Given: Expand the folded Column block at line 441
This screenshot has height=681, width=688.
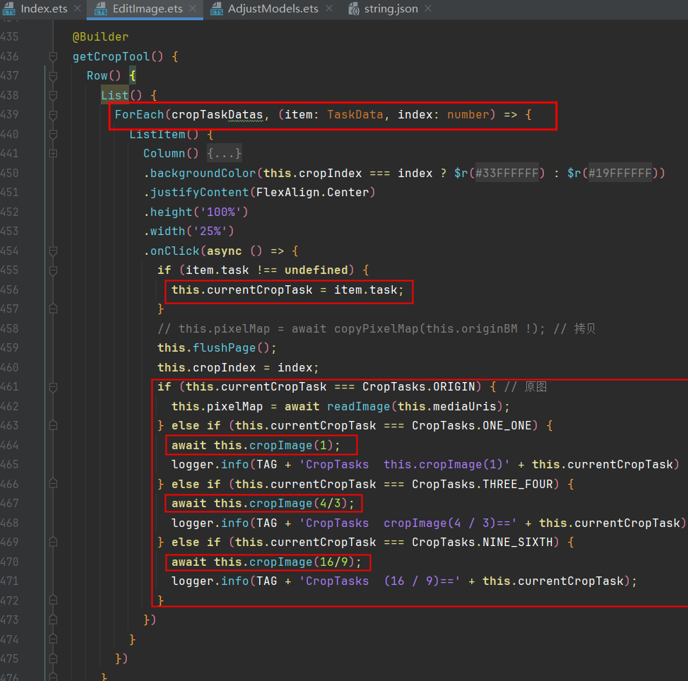Looking at the screenshot, I should click(53, 154).
